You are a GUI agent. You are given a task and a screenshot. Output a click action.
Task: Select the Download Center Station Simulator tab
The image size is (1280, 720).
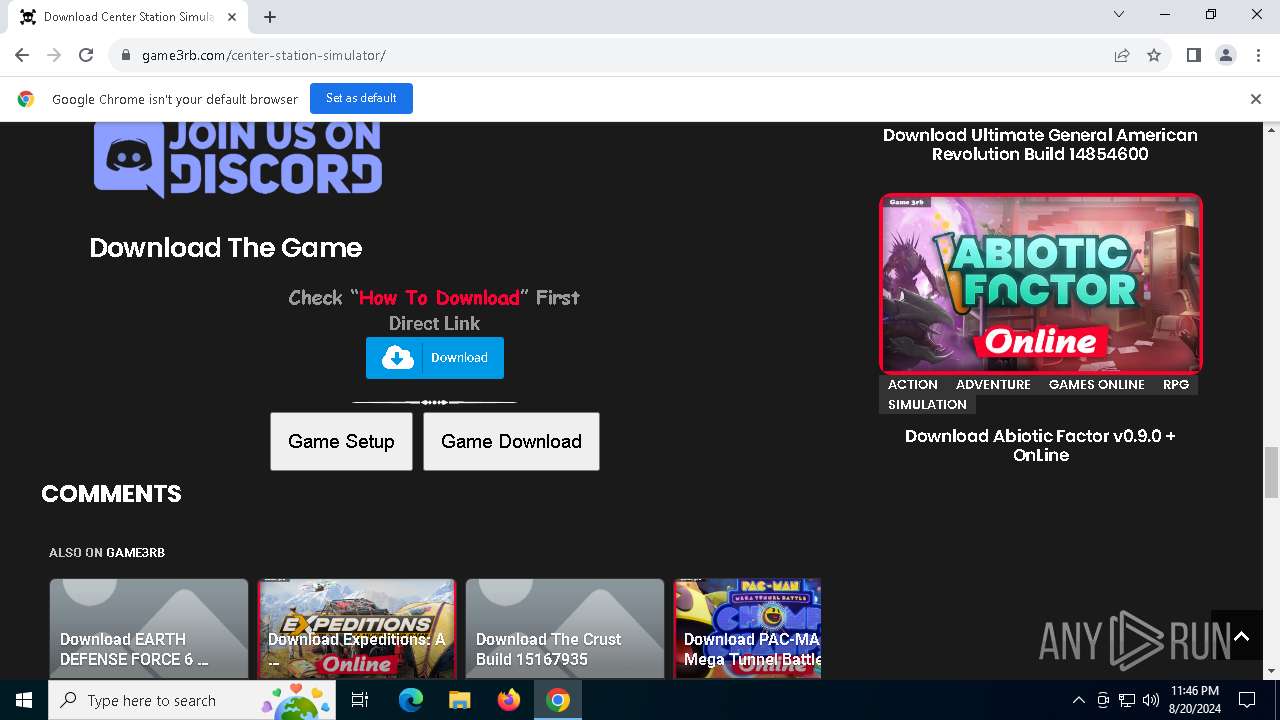128,17
